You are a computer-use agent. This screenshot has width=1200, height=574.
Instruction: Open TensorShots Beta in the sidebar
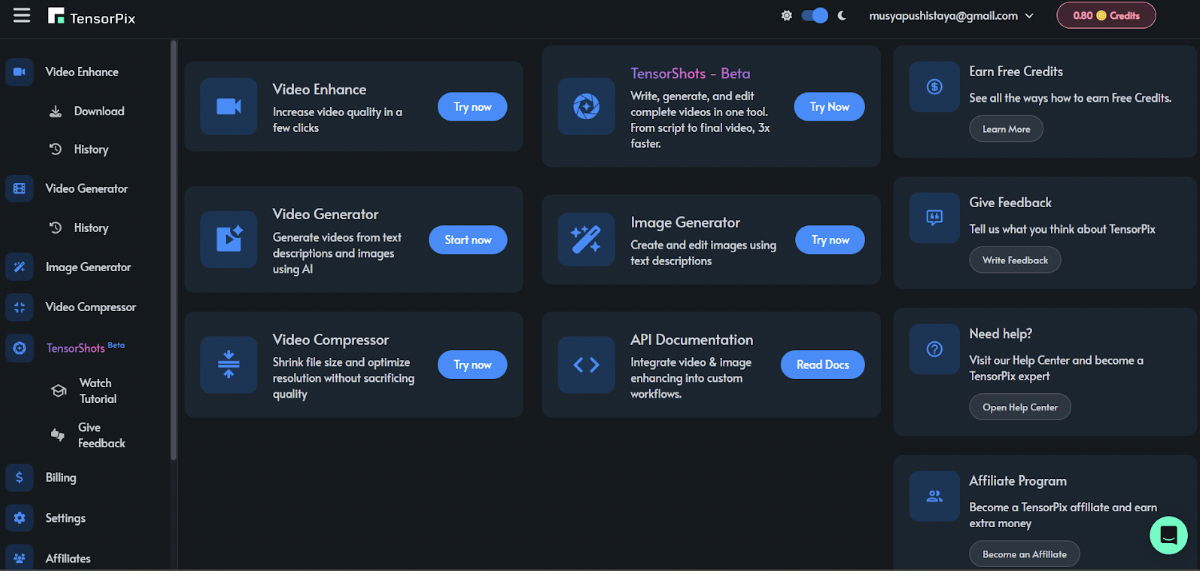(x=86, y=348)
